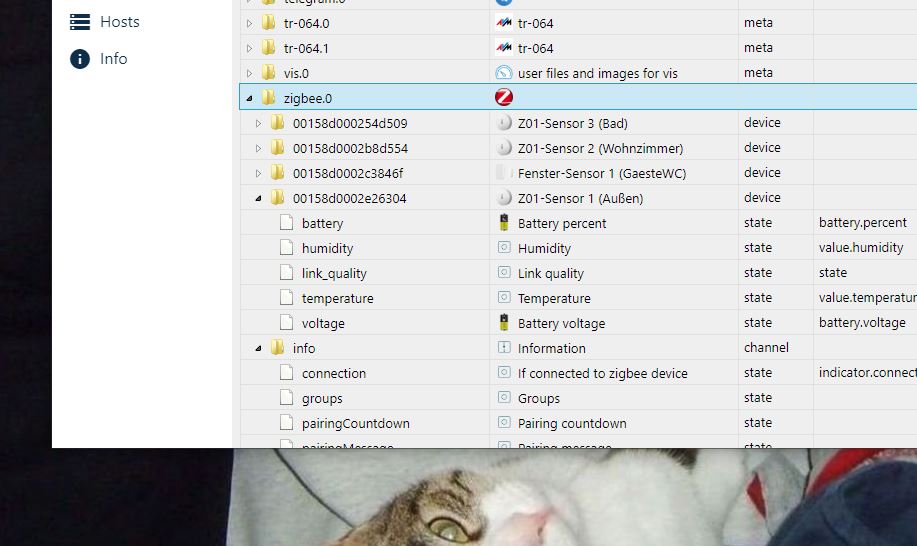Image resolution: width=917 pixels, height=546 pixels.
Task: Click sensor icon for Z01-Sensor 1 (Außen)
Action: [x=504, y=198]
